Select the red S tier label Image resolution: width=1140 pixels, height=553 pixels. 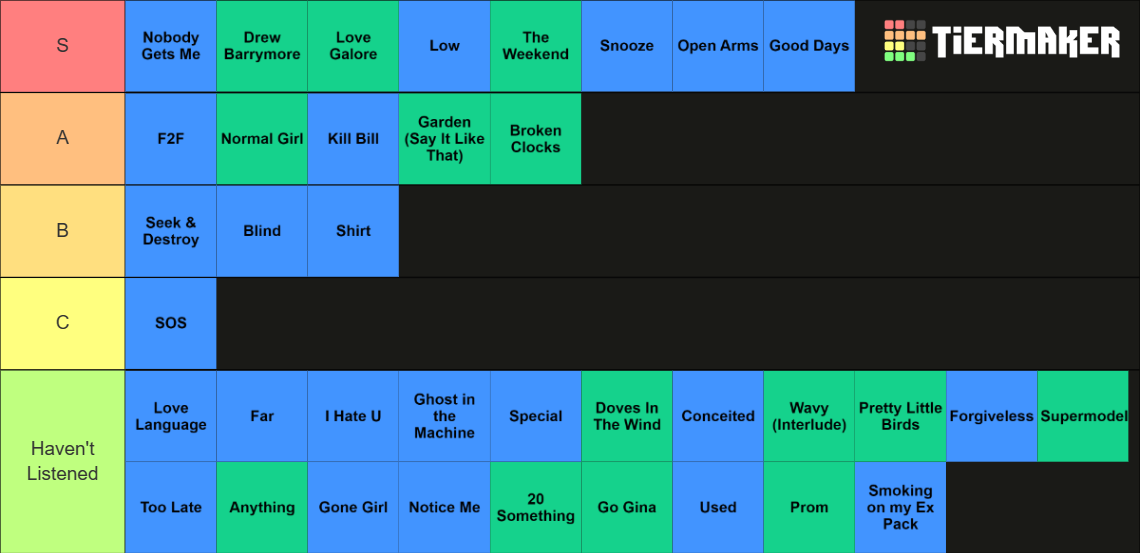(63, 46)
